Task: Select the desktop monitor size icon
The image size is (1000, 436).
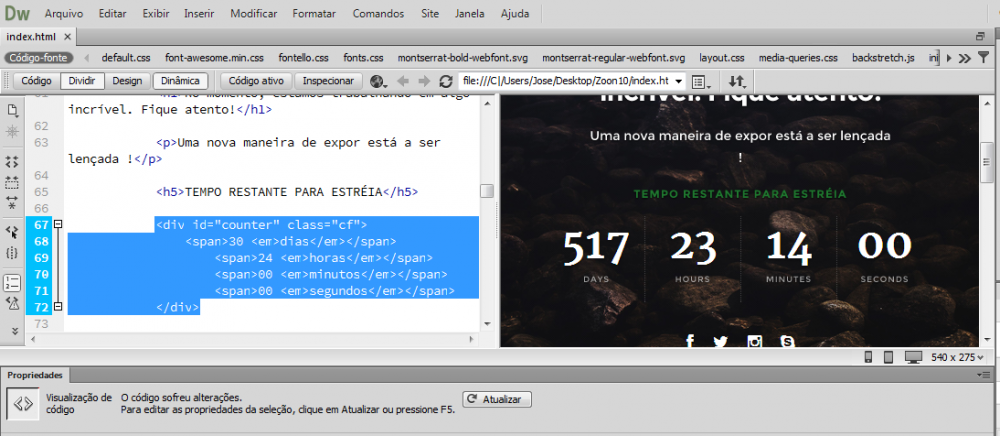Action: pyautogui.click(x=915, y=358)
